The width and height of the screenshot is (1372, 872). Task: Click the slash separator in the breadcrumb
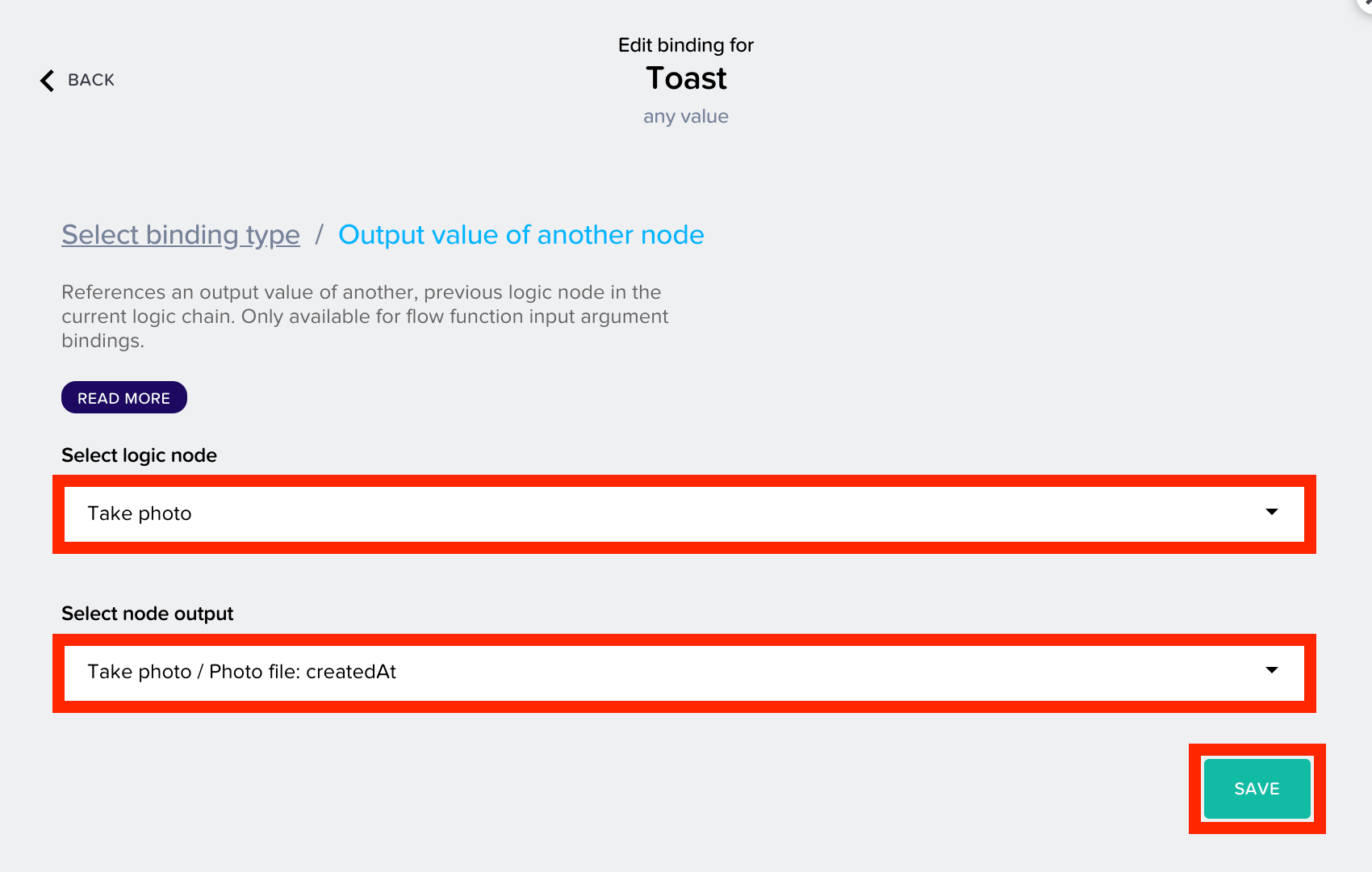(x=320, y=235)
